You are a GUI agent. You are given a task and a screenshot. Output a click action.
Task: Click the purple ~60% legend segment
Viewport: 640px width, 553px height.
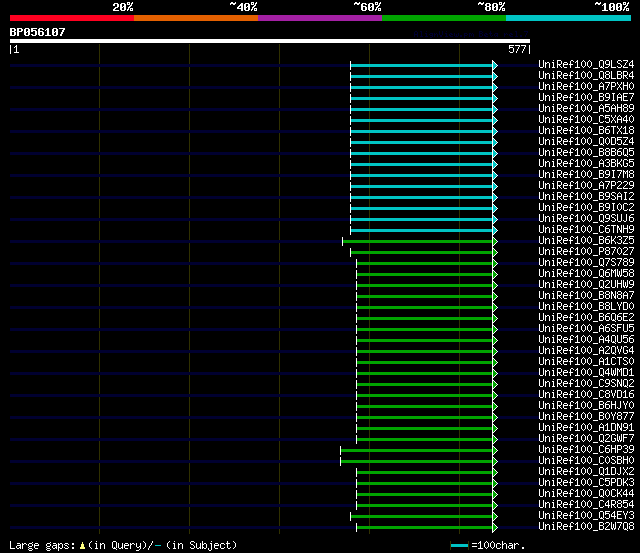[320, 18]
